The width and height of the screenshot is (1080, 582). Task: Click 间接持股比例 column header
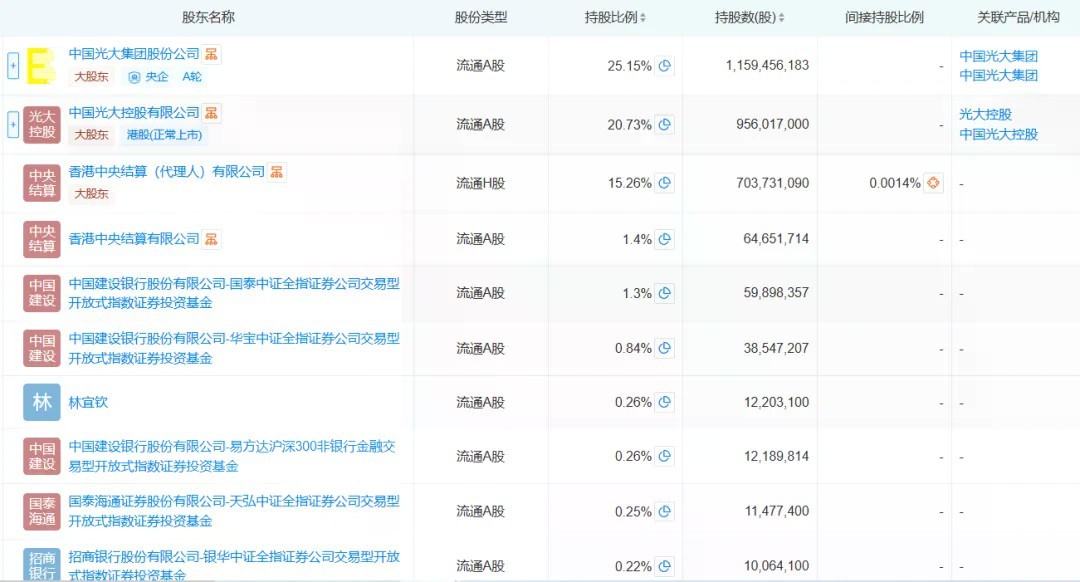tap(884, 17)
